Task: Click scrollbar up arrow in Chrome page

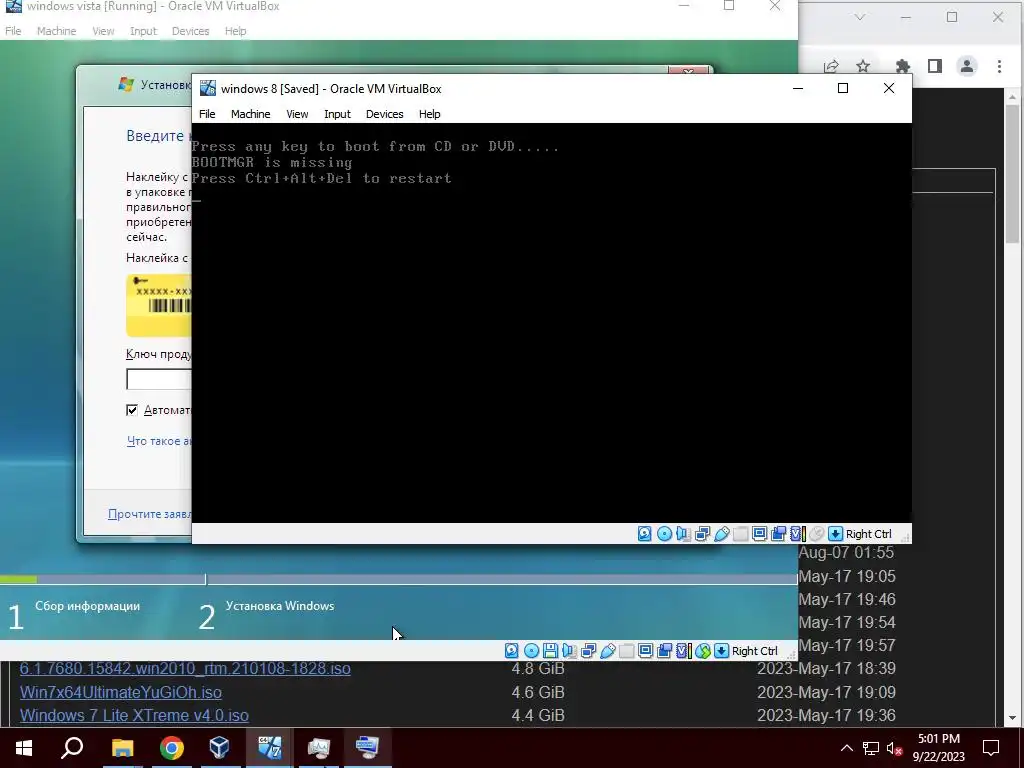Action: click(1012, 97)
